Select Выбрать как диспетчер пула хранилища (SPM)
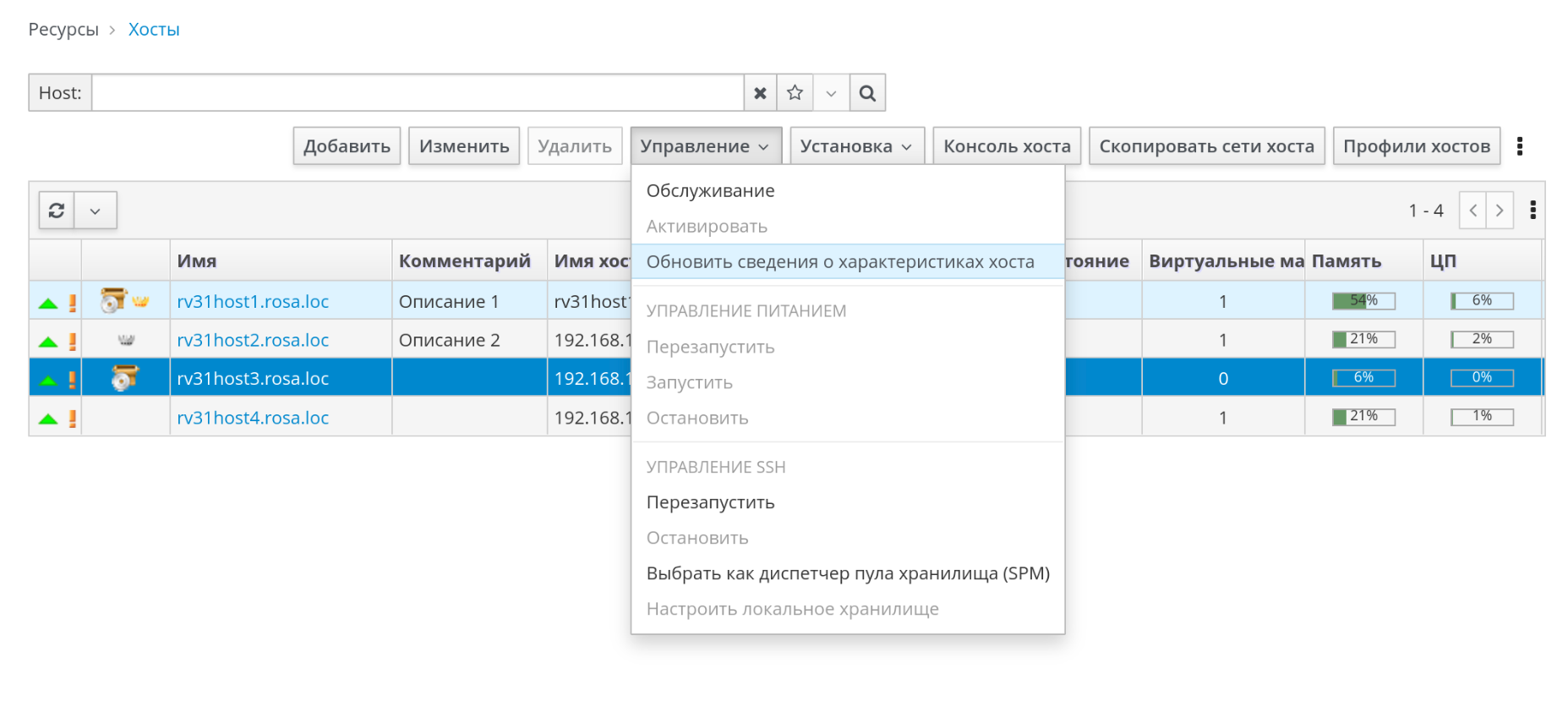This screenshot has width=1568, height=707. click(847, 573)
